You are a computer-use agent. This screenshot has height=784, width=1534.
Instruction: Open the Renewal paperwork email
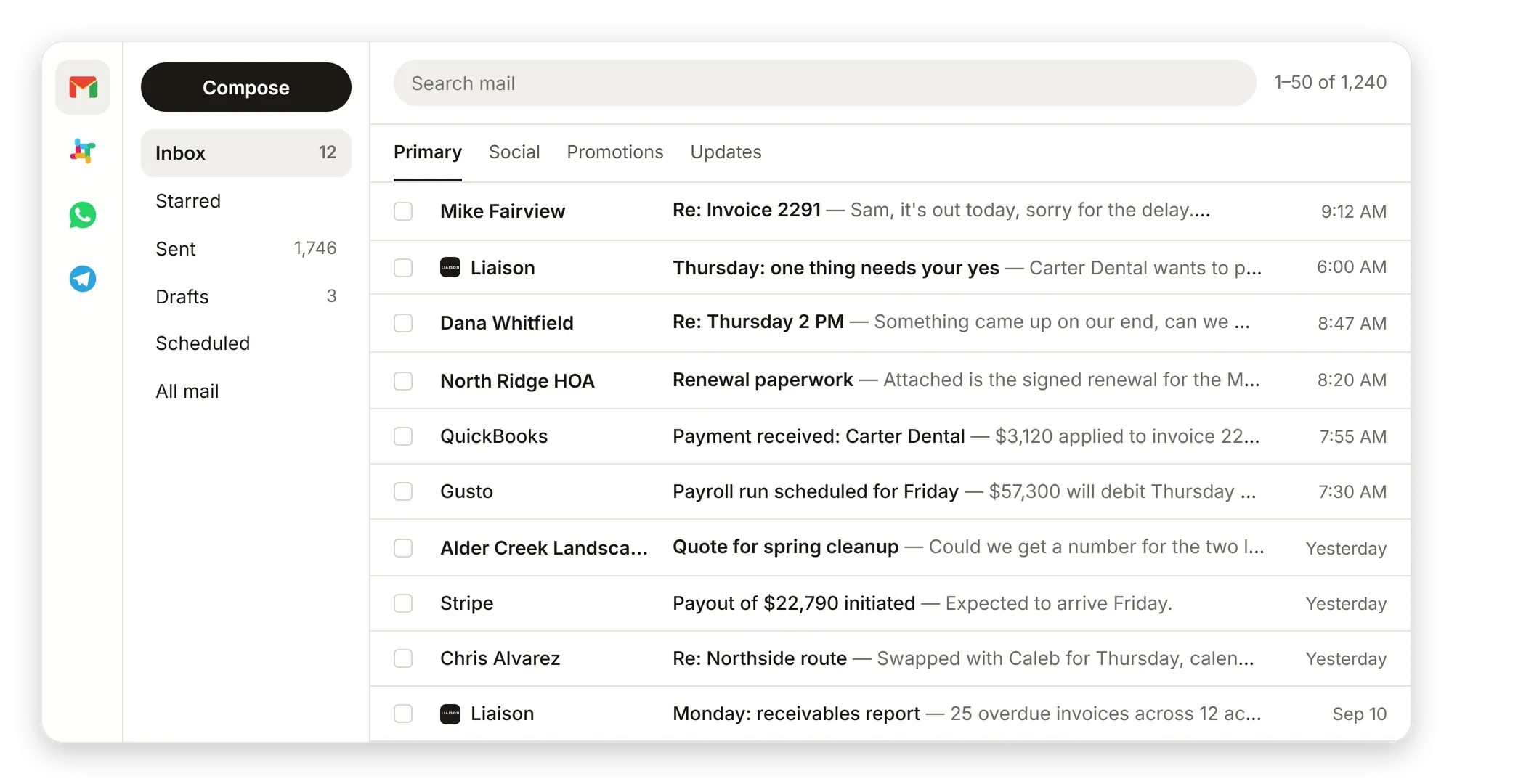[x=890, y=381]
